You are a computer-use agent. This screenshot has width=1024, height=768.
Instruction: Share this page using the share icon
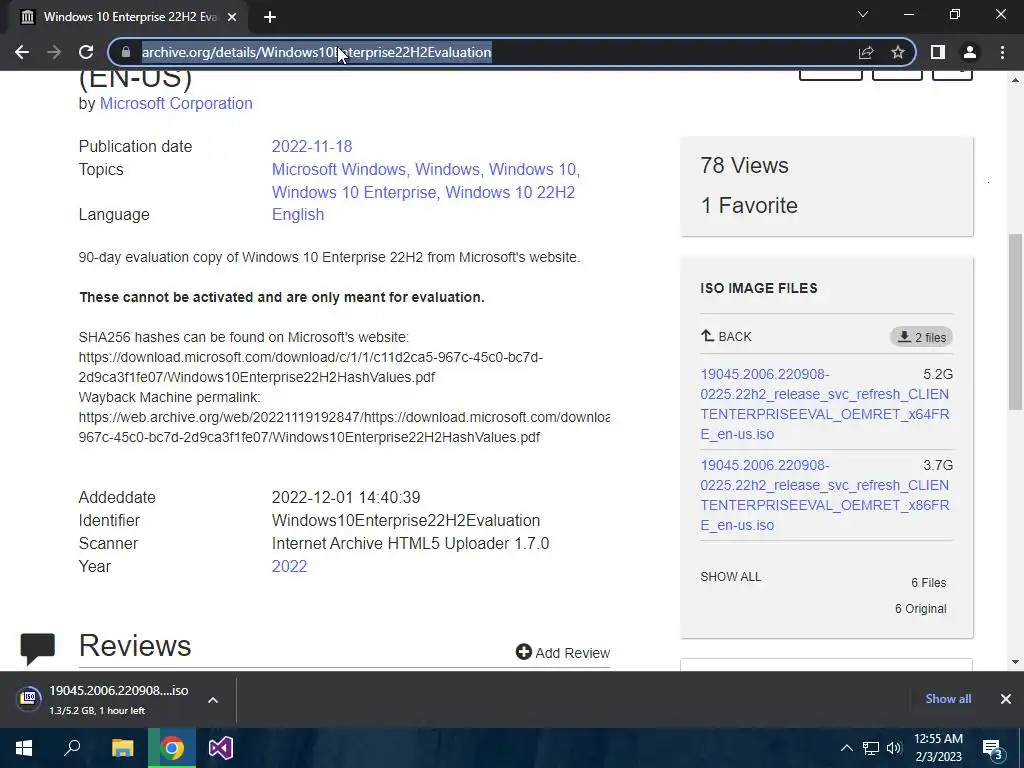pos(866,52)
